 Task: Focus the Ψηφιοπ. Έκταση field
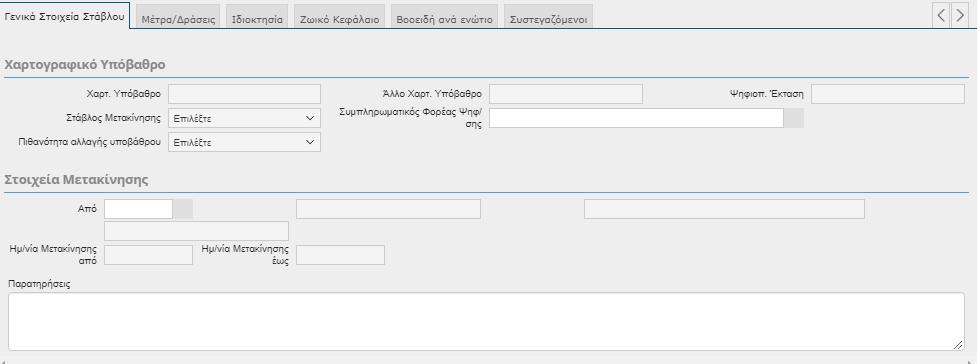point(888,94)
